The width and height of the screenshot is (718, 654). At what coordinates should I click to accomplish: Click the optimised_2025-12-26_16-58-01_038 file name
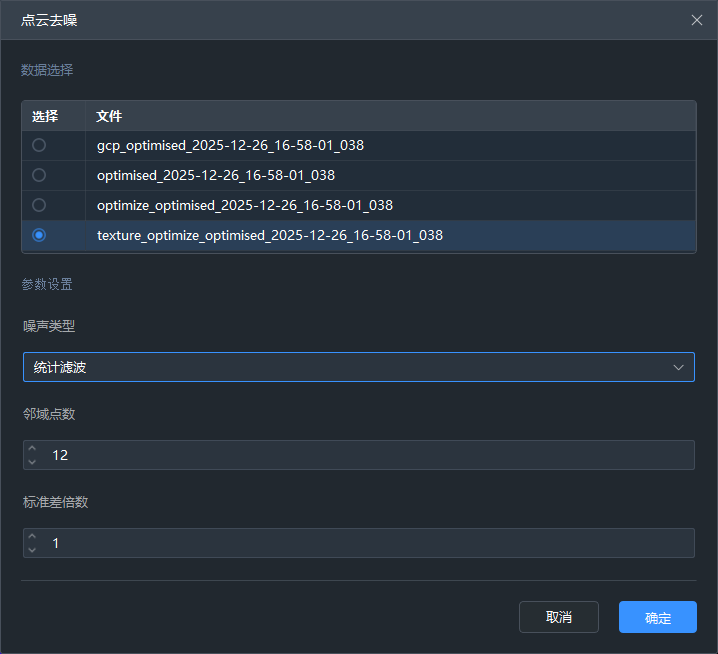(x=215, y=175)
